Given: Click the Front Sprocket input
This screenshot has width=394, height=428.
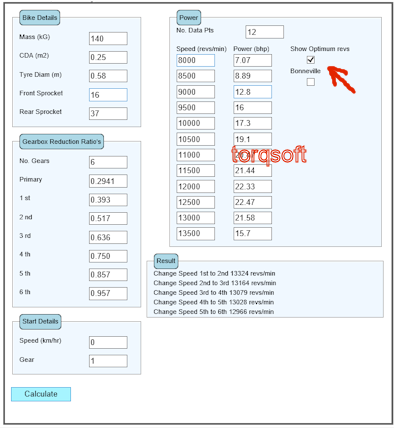Looking at the screenshot, I should 108,95.
